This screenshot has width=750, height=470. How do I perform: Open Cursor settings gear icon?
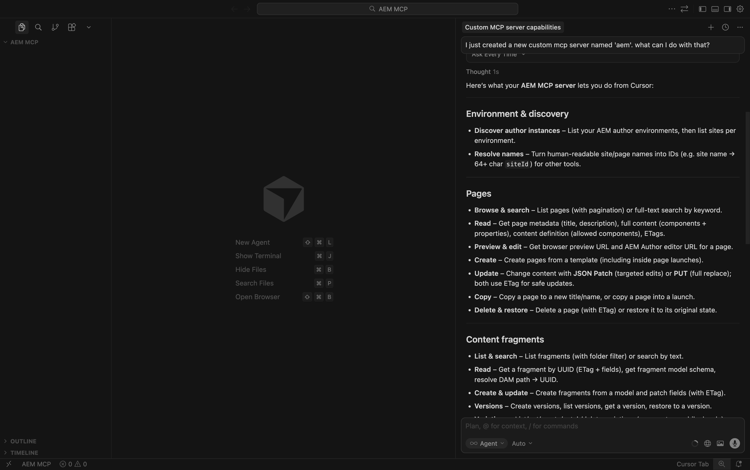[740, 9]
